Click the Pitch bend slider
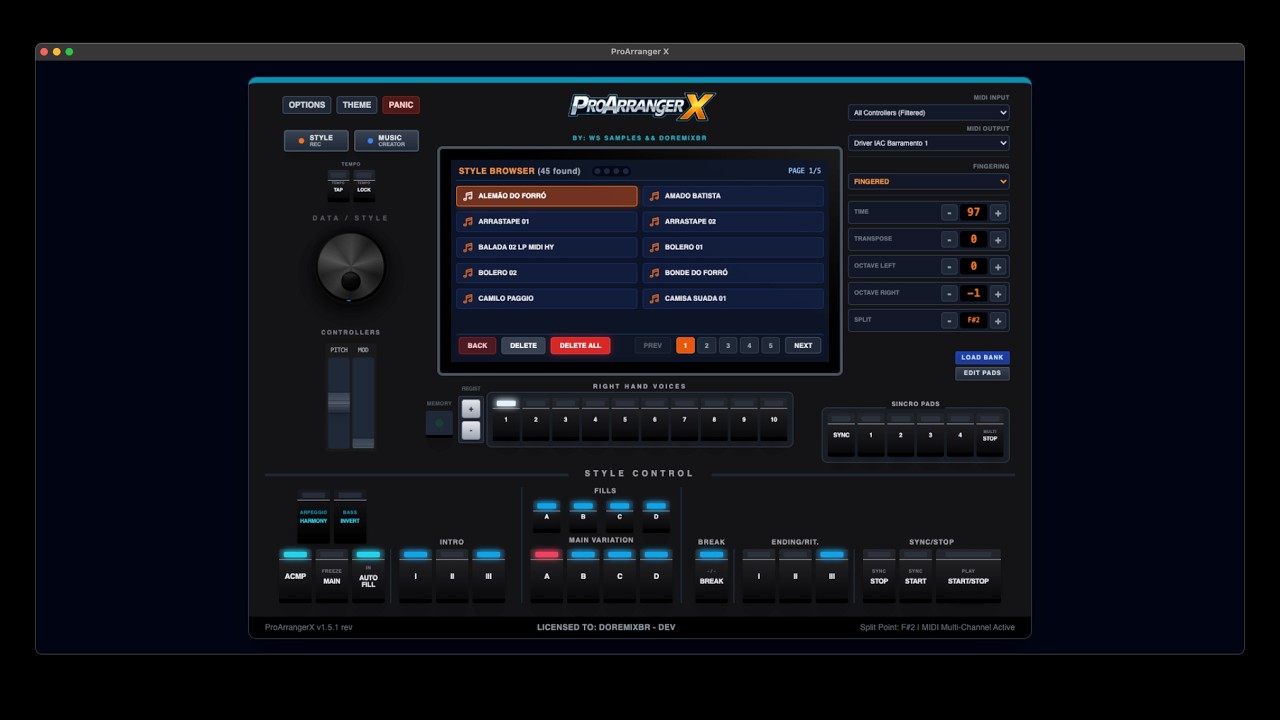The width and height of the screenshot is (1280, 720). coord(339,402)
